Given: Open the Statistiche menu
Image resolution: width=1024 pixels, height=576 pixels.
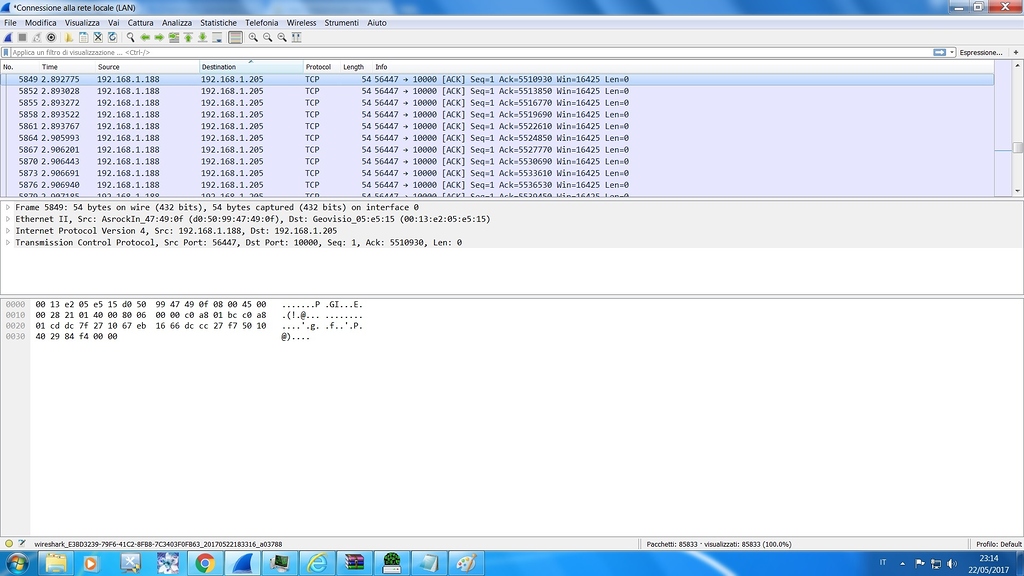Looking at the screenshot, I should (218, 22).
